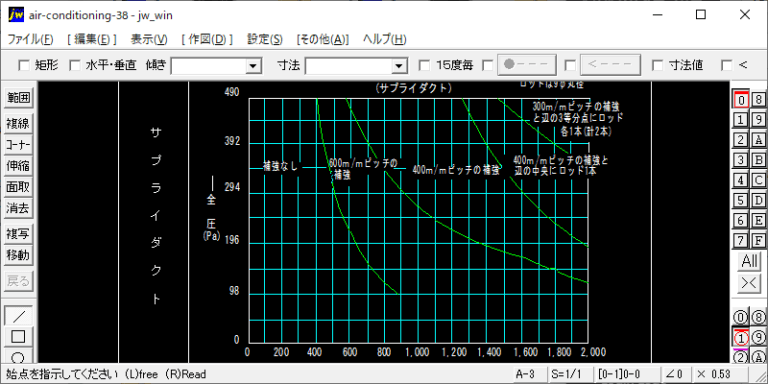Click the 400m/mピッチの補強 chart label
The image size is (768, 384).
click(x=456, y=170)
